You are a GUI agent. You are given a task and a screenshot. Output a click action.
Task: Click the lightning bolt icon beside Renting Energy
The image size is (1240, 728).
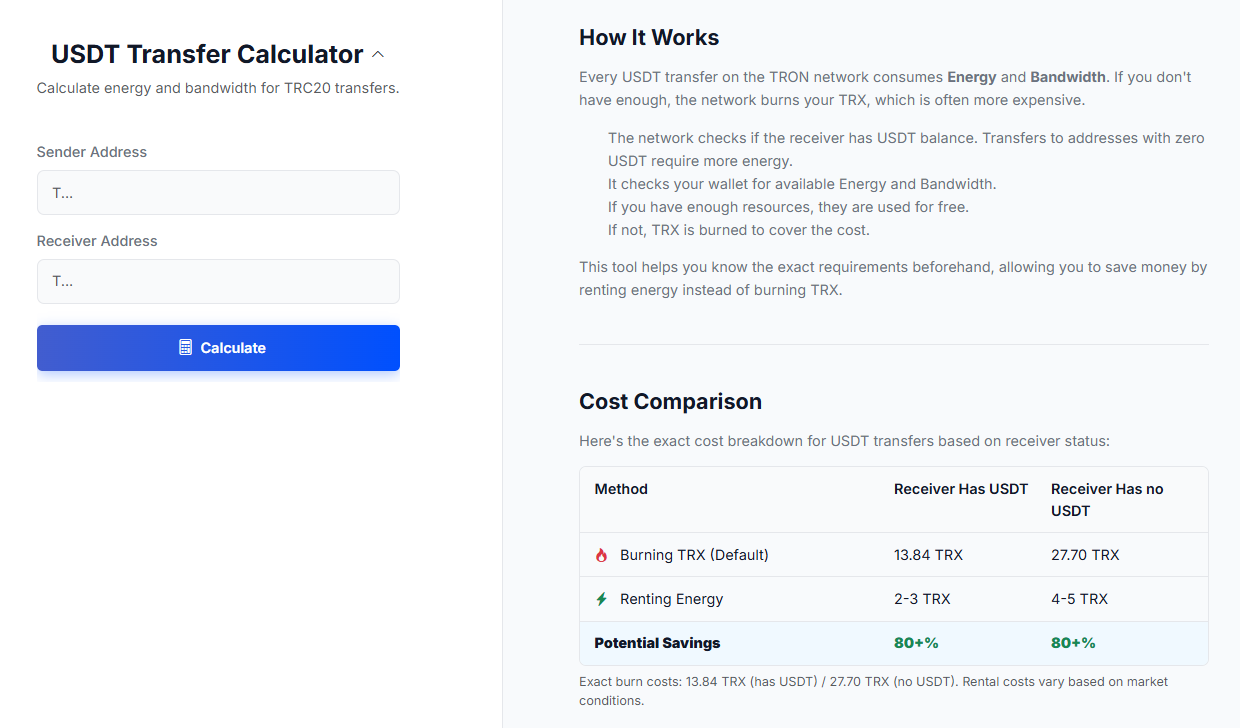[601, 599]
